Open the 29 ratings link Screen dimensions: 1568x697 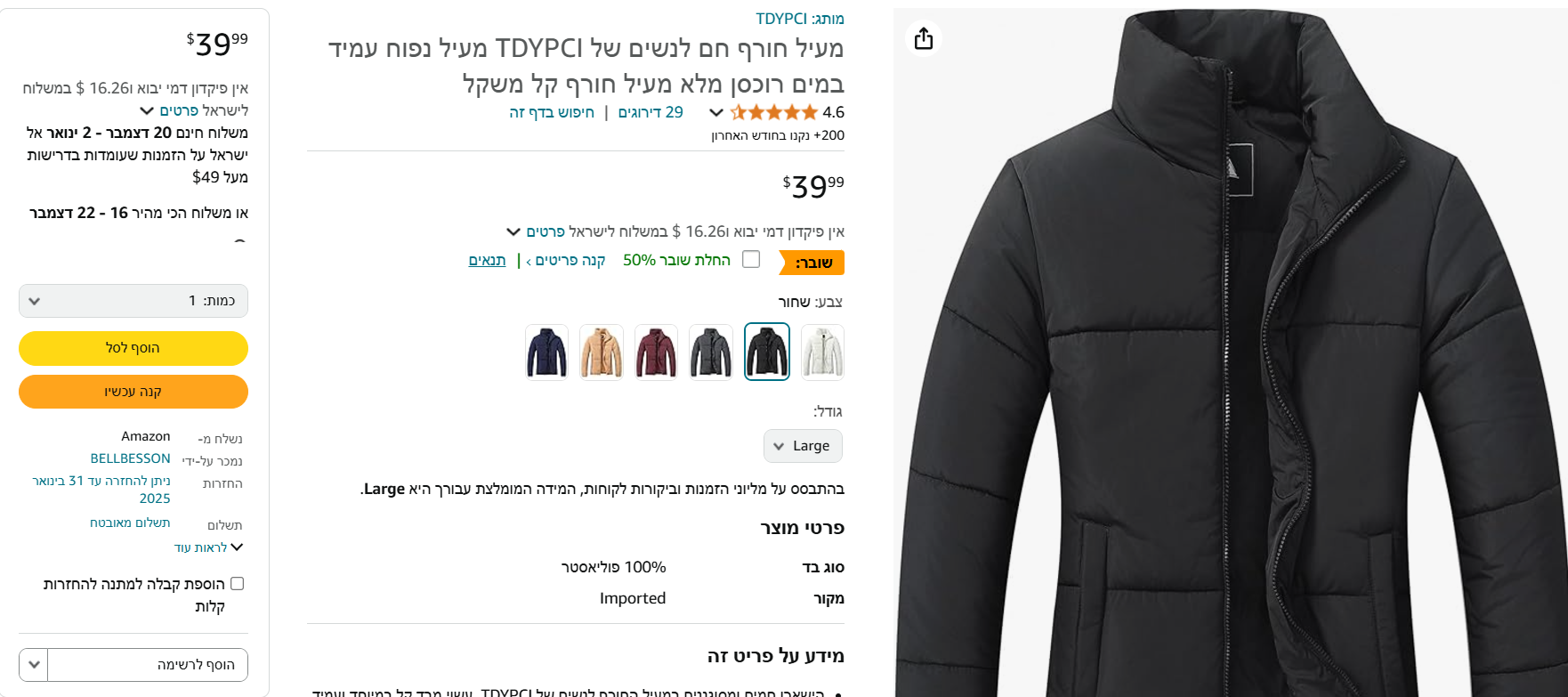pyautogui.click(x=651, y=112)
